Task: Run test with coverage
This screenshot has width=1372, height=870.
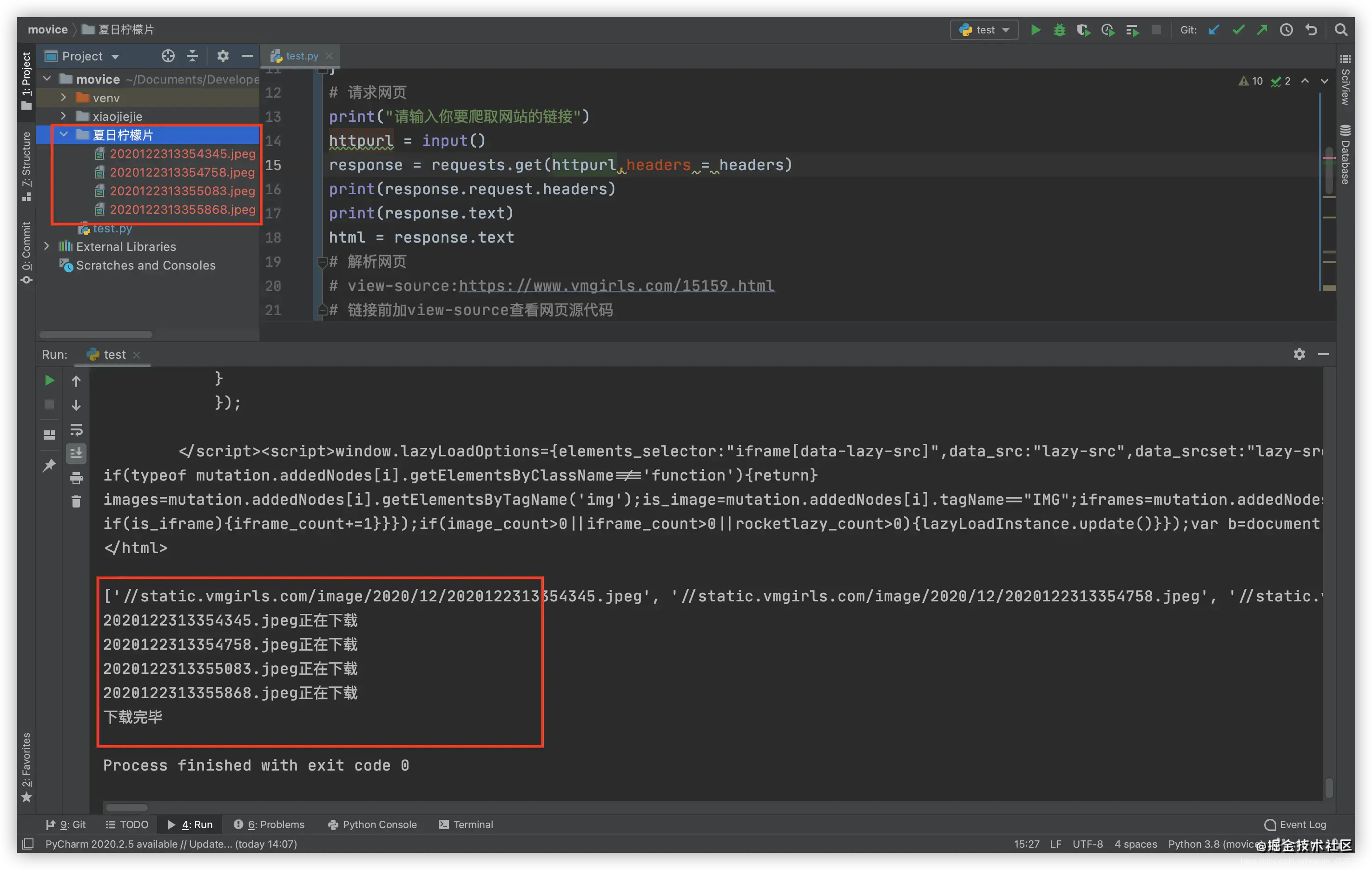Action: pos(1083,30)
